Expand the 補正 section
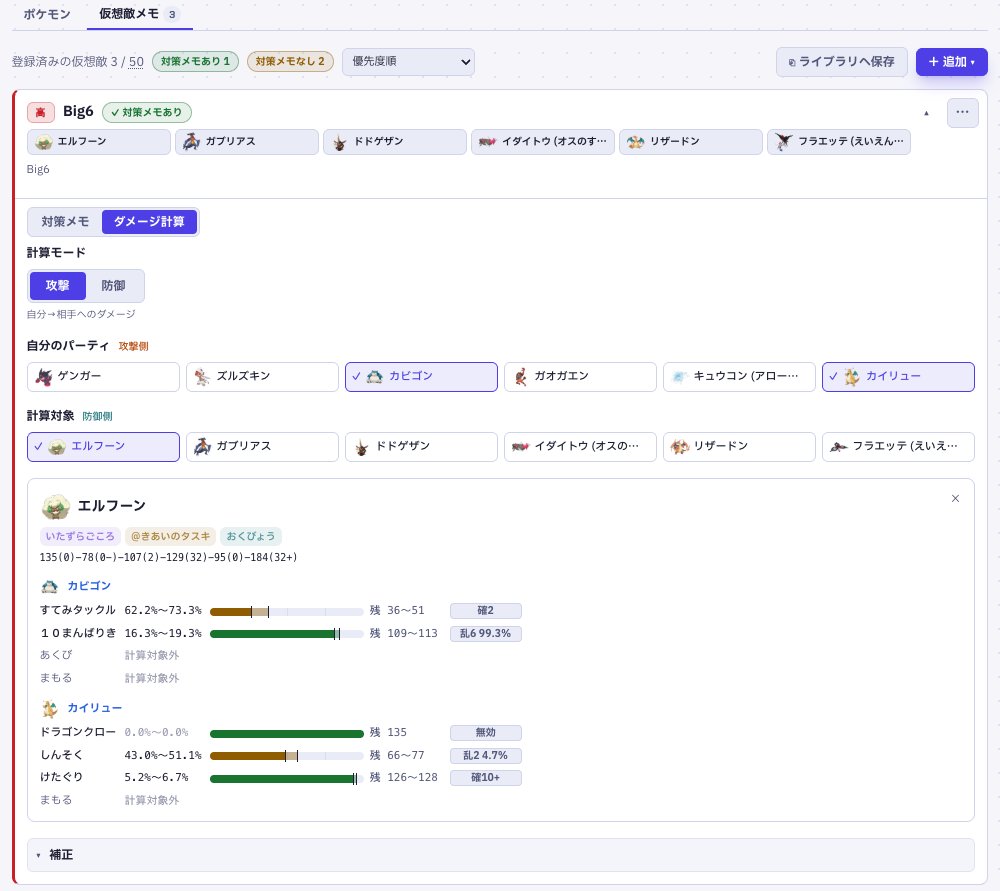The width and height of the screenshot is (1000, 891). tap(501, 855)
